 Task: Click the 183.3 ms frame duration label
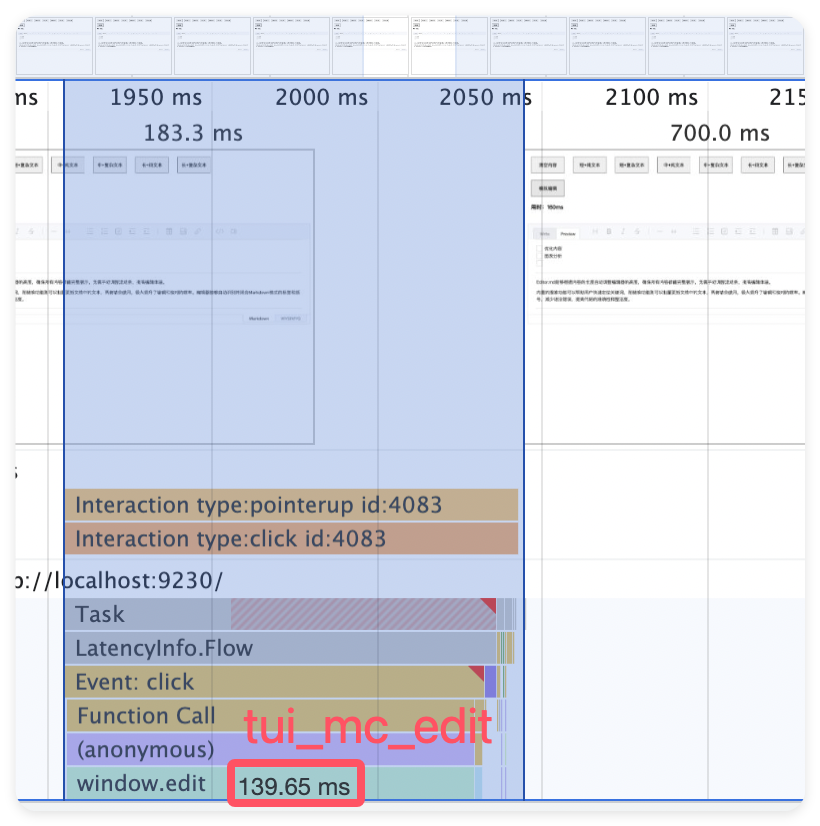(x=193, y=133)
